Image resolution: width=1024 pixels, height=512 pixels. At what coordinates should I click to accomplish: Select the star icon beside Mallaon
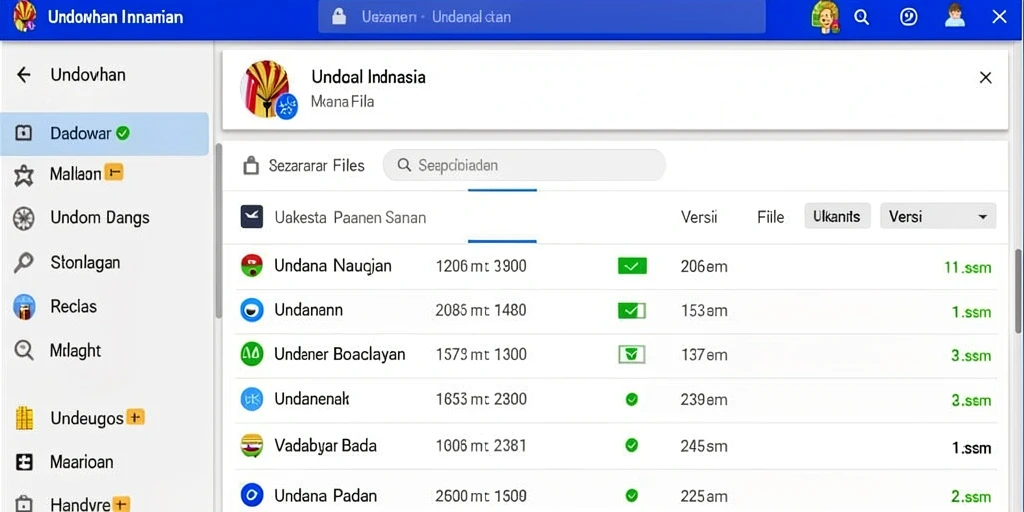point(24,175)
